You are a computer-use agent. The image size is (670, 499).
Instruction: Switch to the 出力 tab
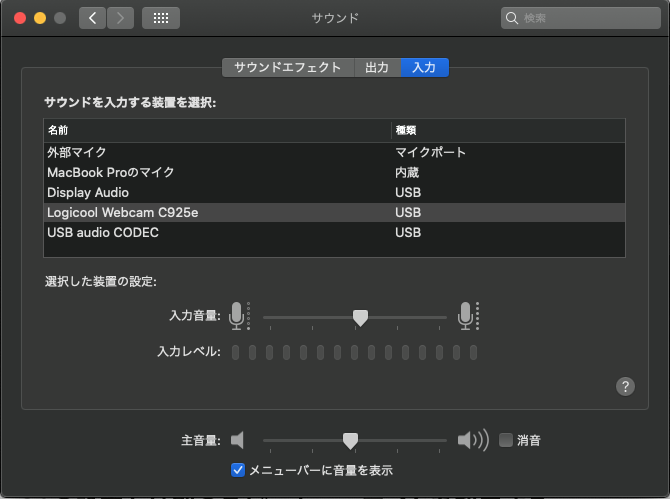377,68
